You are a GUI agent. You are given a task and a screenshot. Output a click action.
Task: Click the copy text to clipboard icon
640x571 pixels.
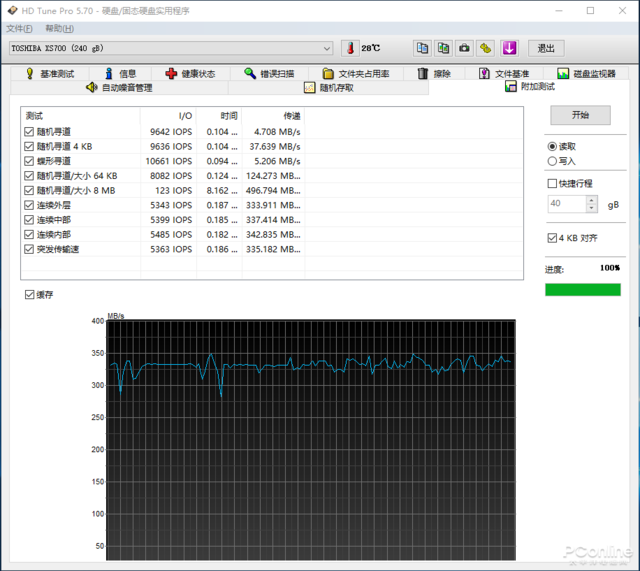(422, 48)
